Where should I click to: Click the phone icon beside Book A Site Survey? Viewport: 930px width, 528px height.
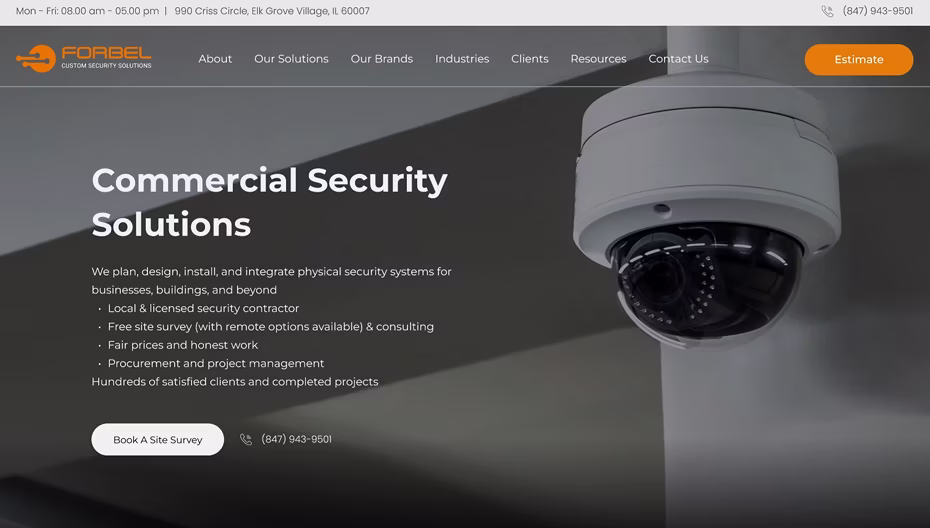pyautogui.click(x=246, y=440)
